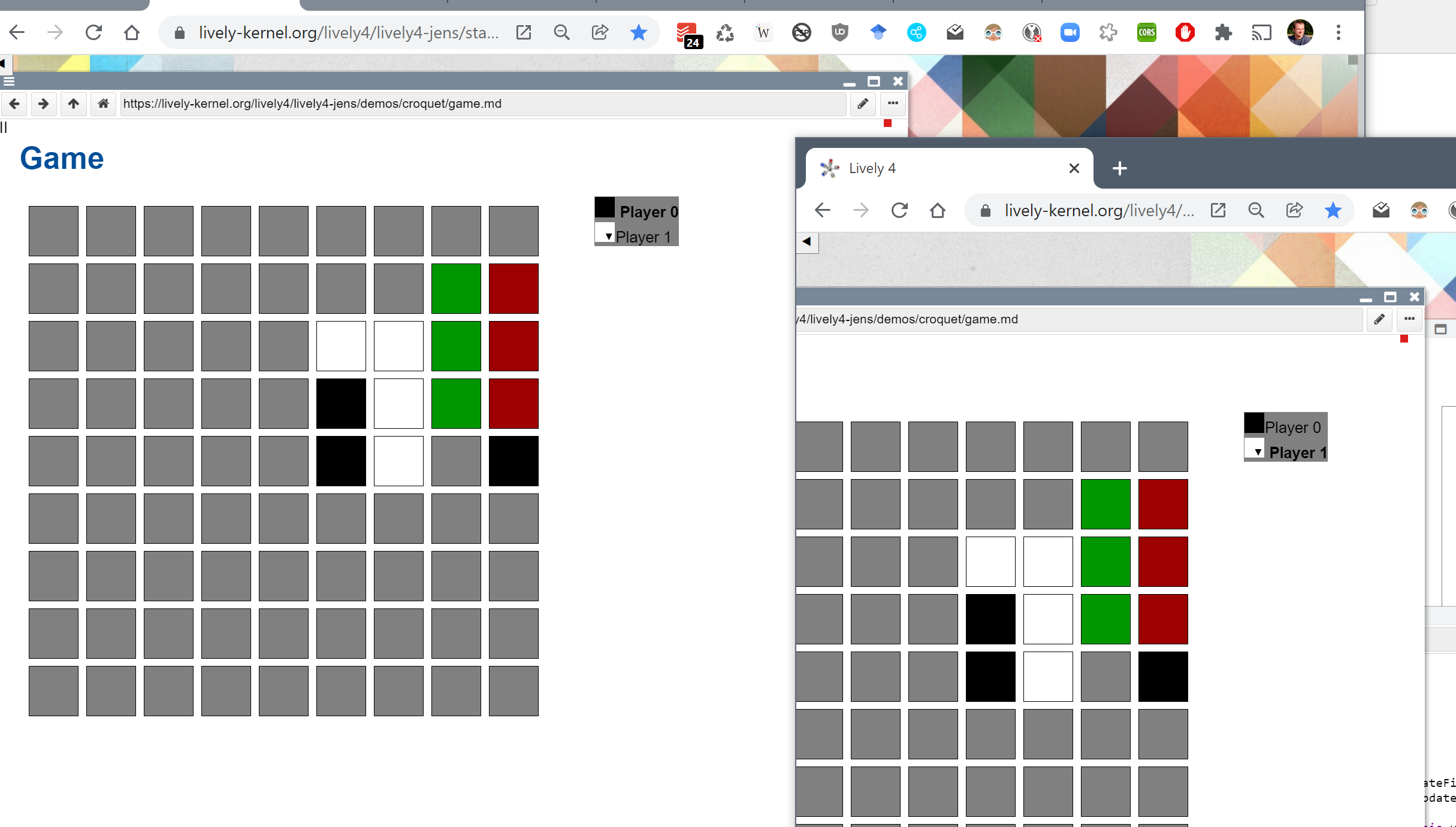Open Chrome's three-dot menu
1456x827 pixels.
point(1338,32)
